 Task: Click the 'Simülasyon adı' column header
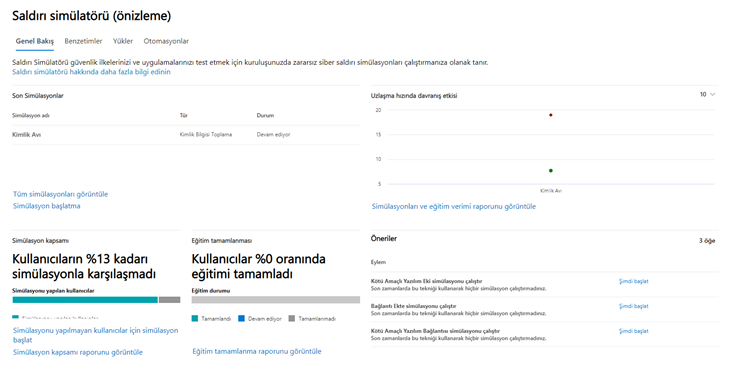coord(31,116)
